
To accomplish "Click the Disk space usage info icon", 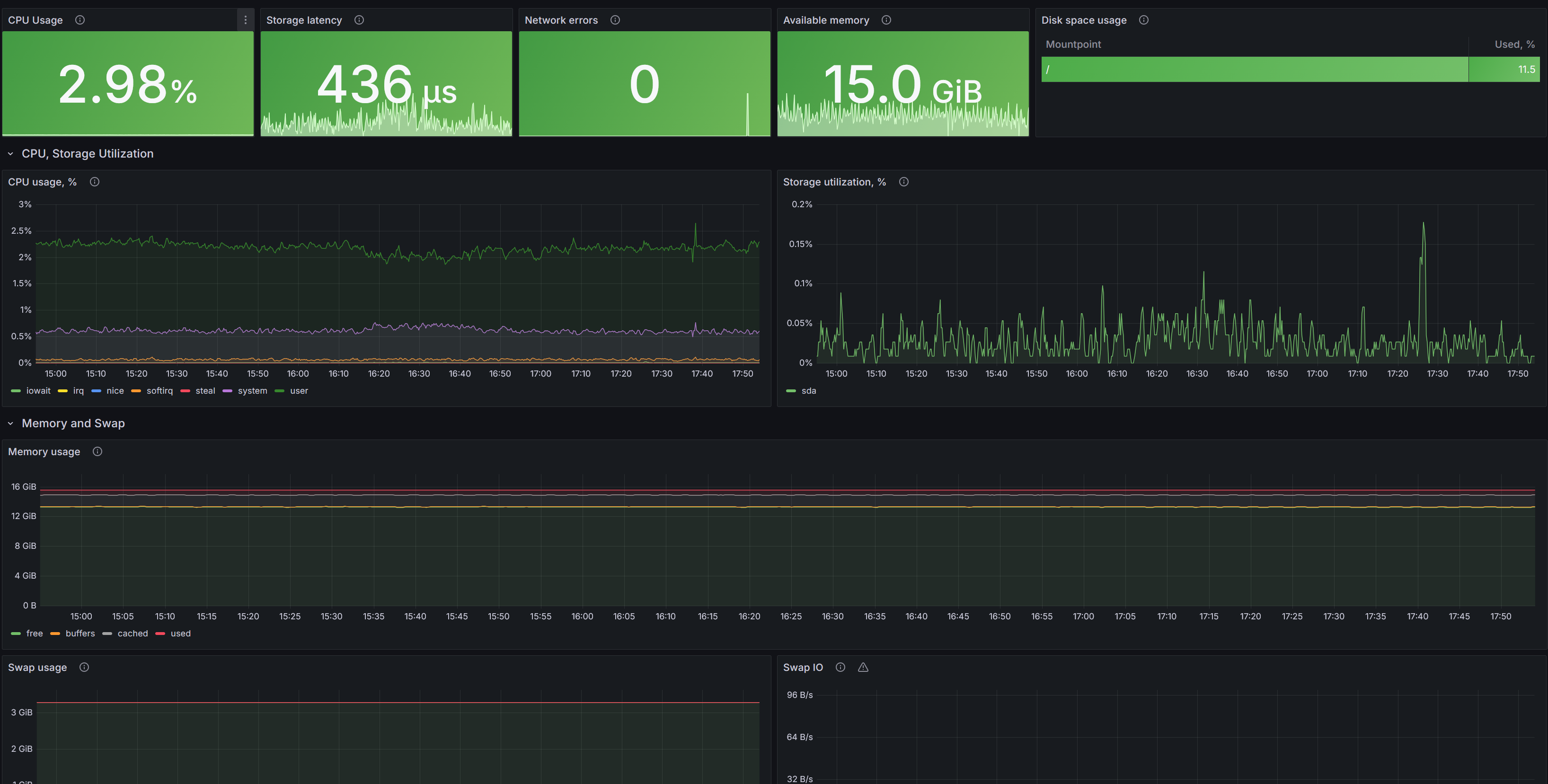I will [x=1144, y=20].
